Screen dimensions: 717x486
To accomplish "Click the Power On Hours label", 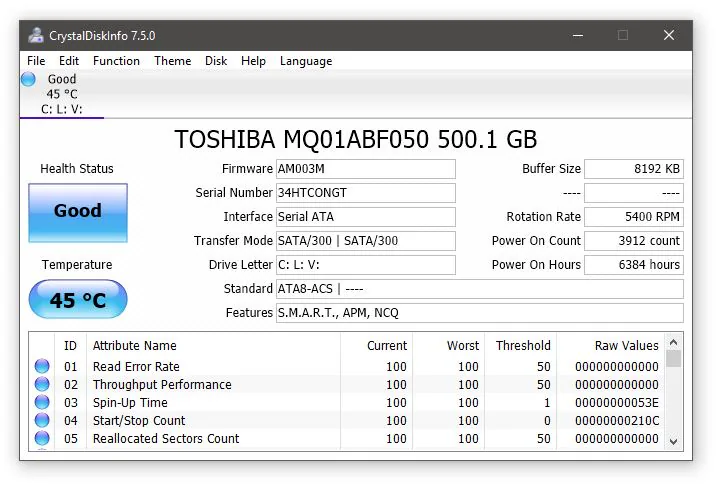I will coord(536,265).
